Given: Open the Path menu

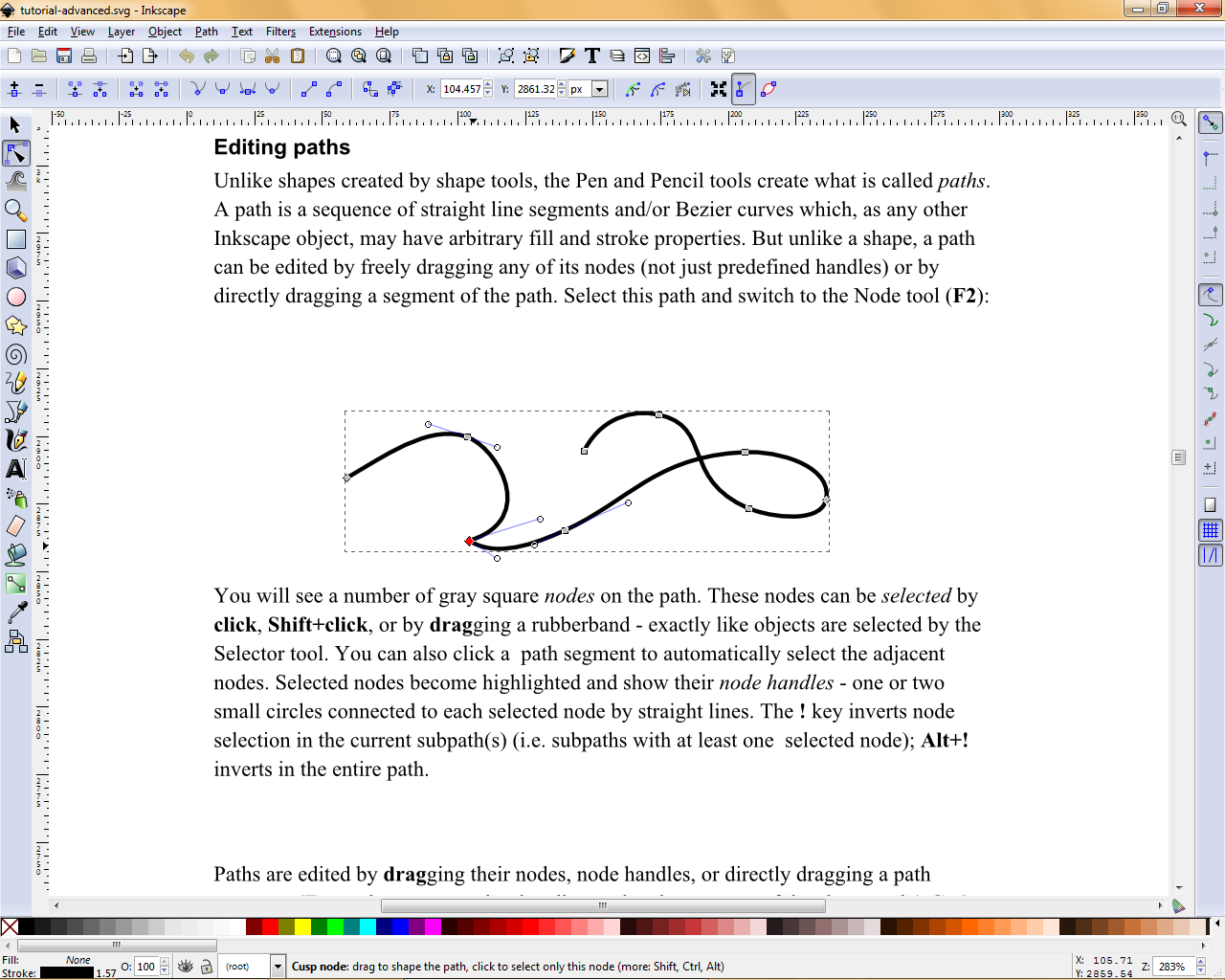Looking at the screenshot, I should click(x=206, y=32).
